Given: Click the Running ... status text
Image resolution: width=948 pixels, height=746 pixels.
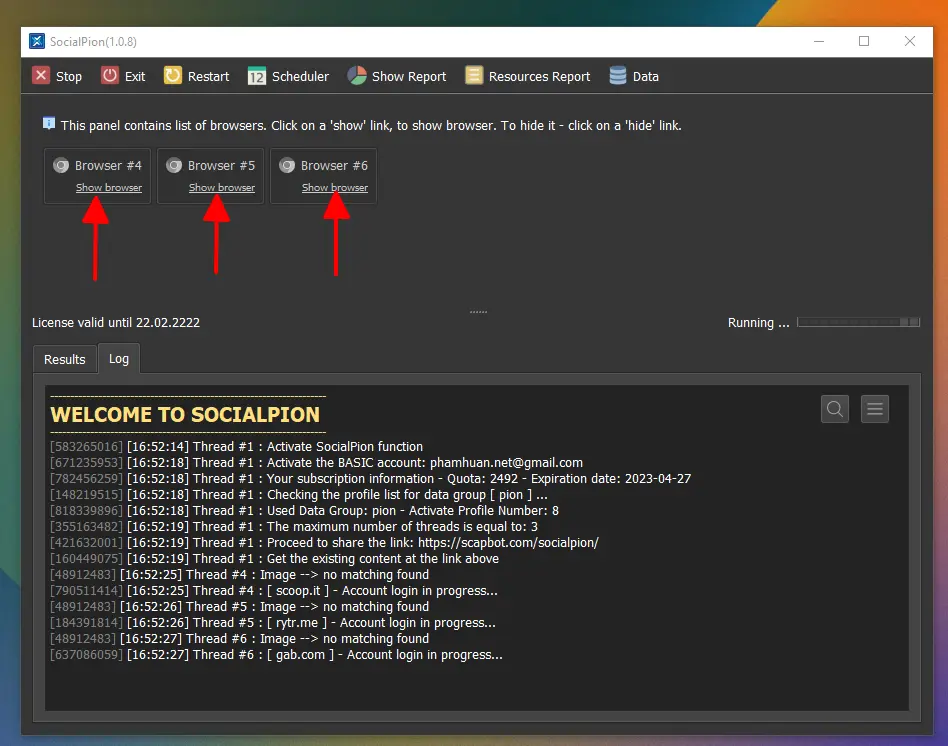Looking at the screenshot, I should coord(759,323).
